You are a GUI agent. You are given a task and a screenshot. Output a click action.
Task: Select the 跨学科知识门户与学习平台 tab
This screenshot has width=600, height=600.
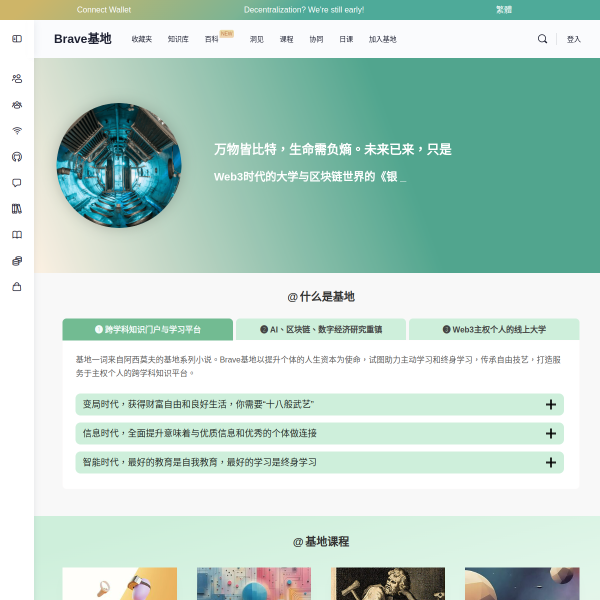[x=148, y=329]
